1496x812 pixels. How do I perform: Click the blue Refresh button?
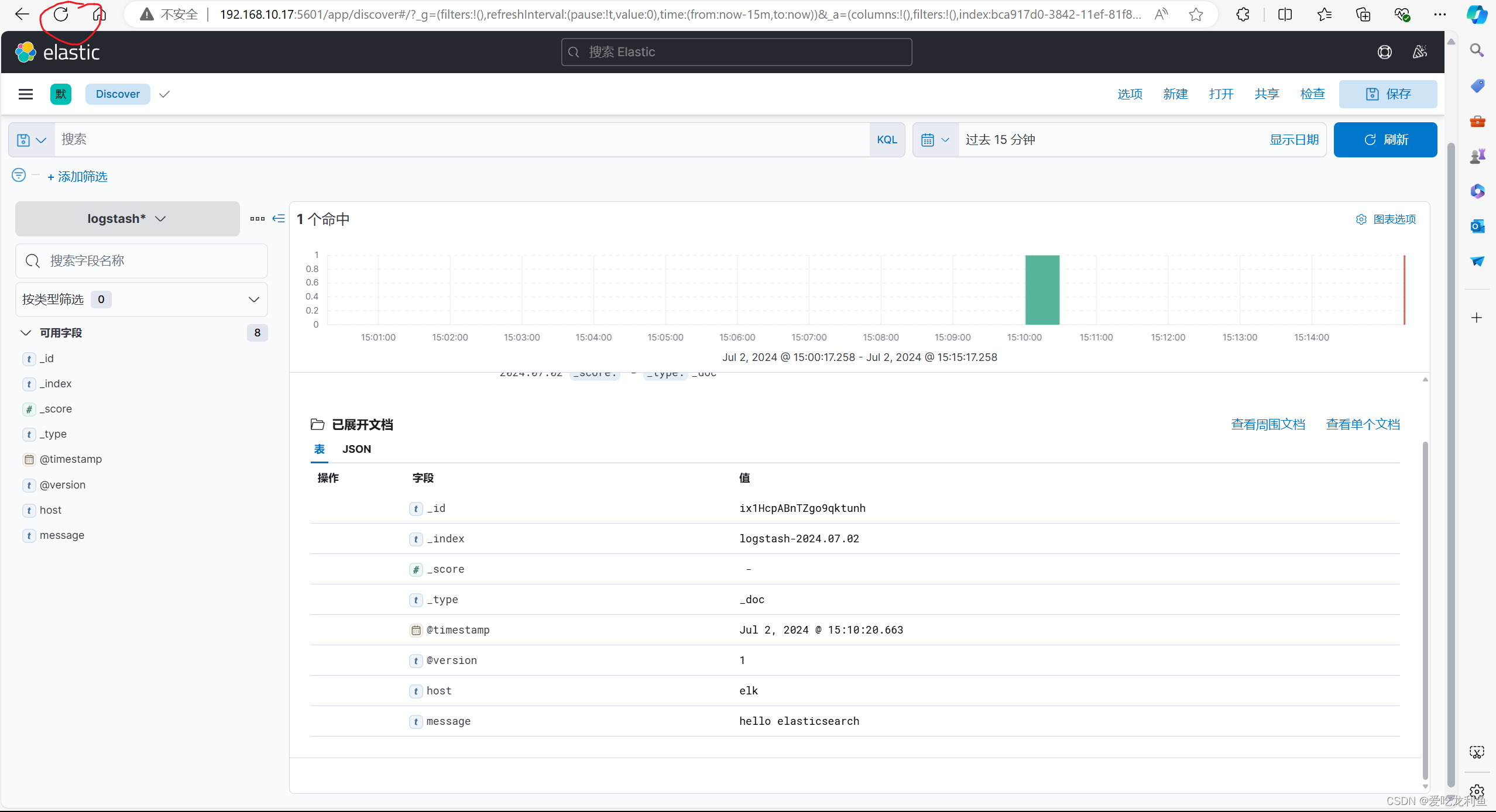(1385, 140)
